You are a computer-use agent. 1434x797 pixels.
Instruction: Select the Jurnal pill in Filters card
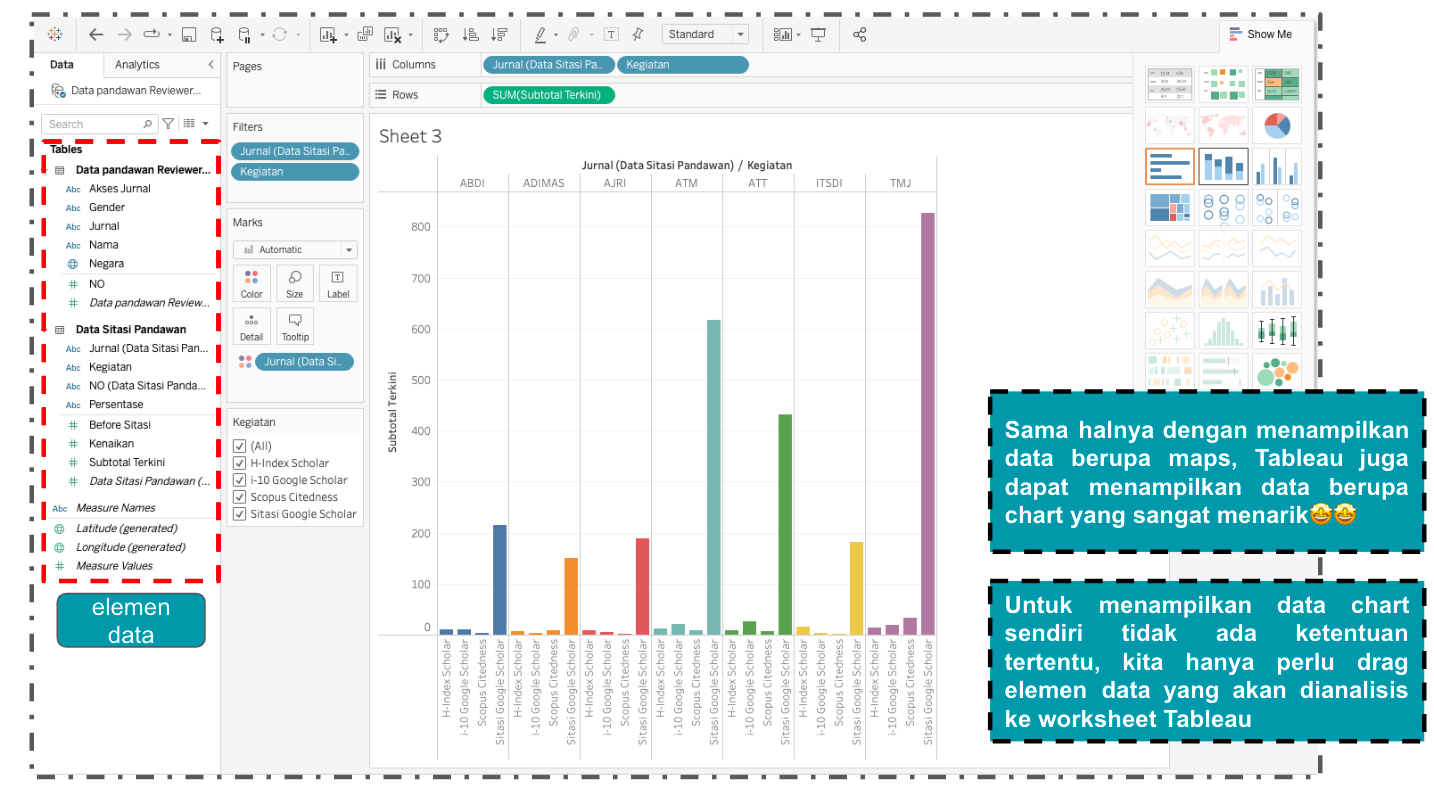click(295, 151)
